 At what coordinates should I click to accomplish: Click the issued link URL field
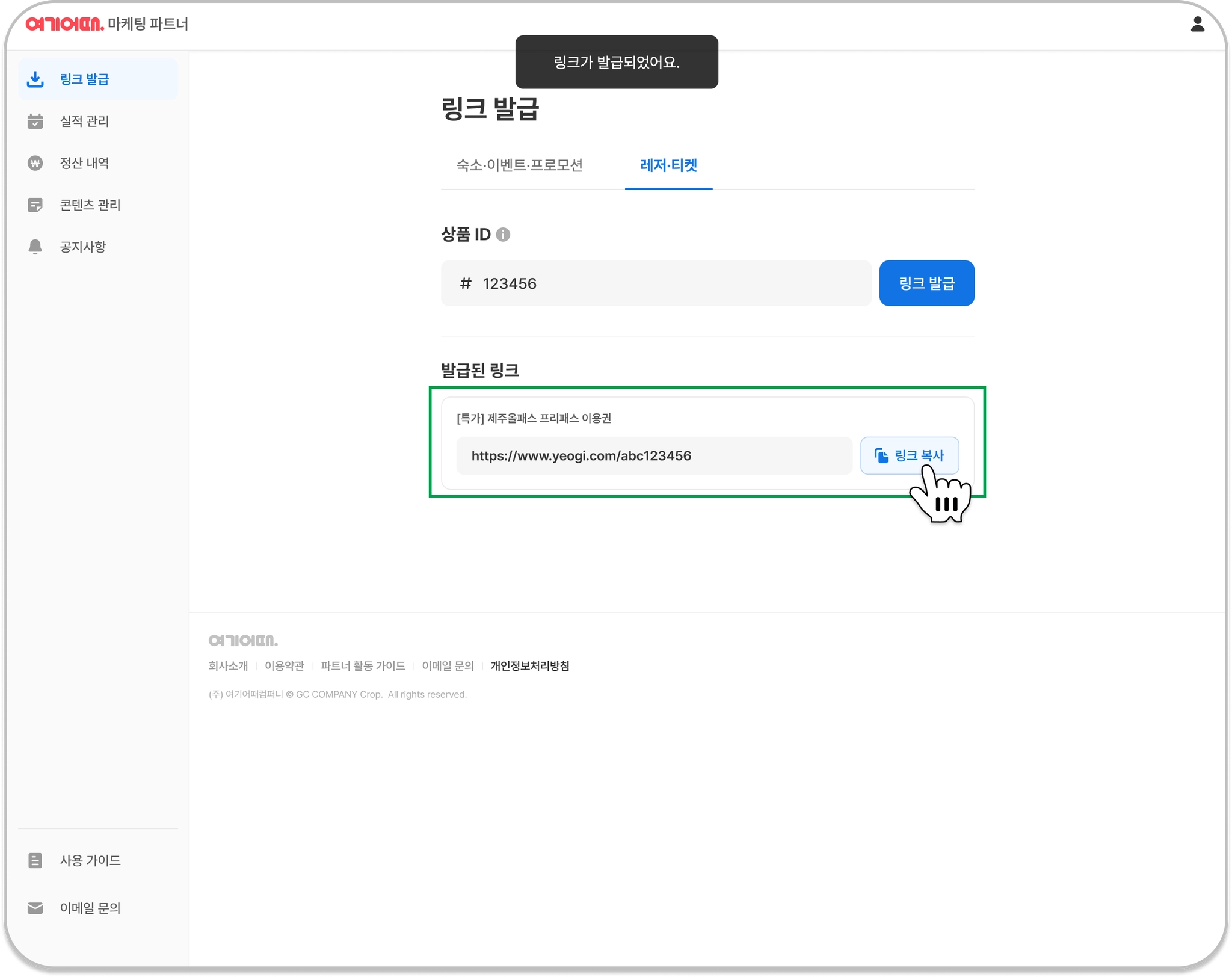pyautogui.click(x=653, y=456)
